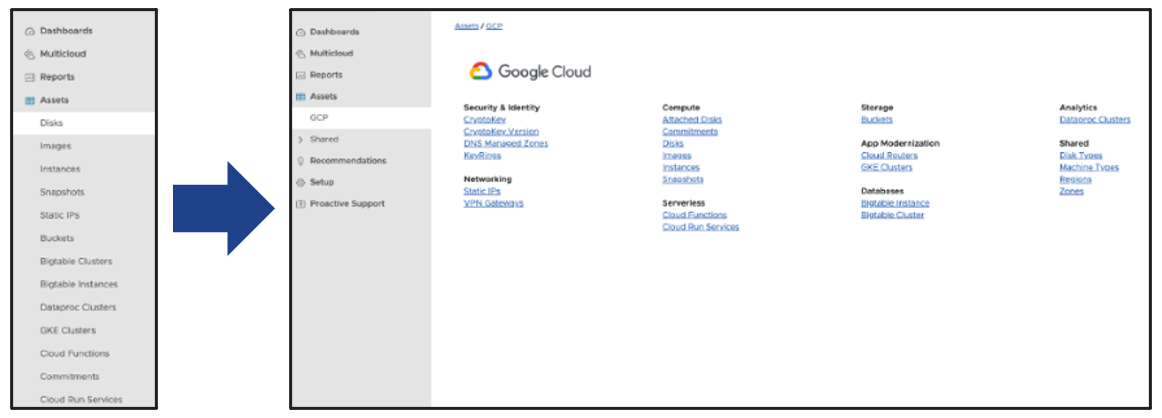Open Images link under Compute
This screenshot has width=1162, height=418.
coord(677,156)
